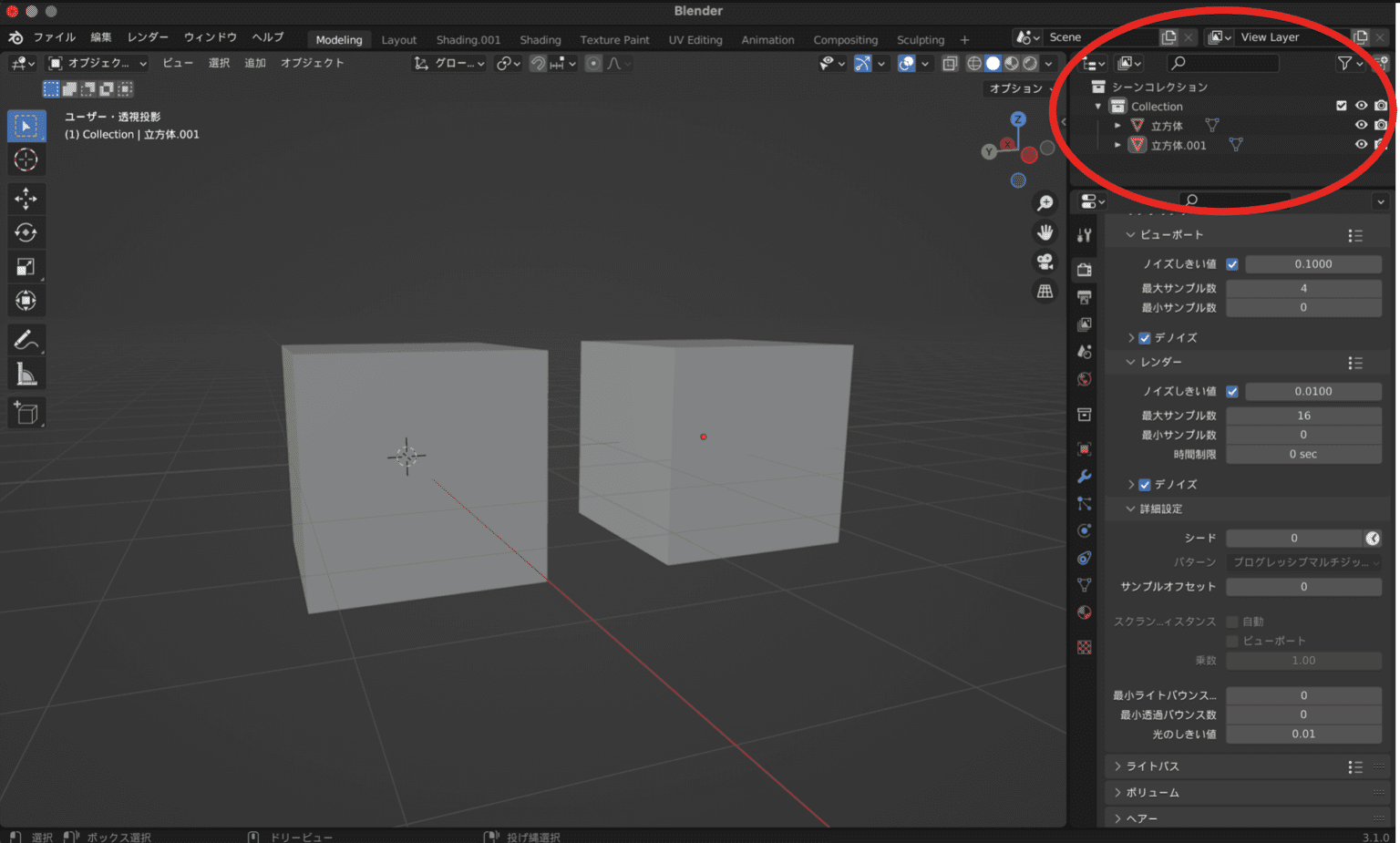
Task: Uncheck the Collection exclusion checkbox
Action: pyautogui.click(x=1342, y=105)
